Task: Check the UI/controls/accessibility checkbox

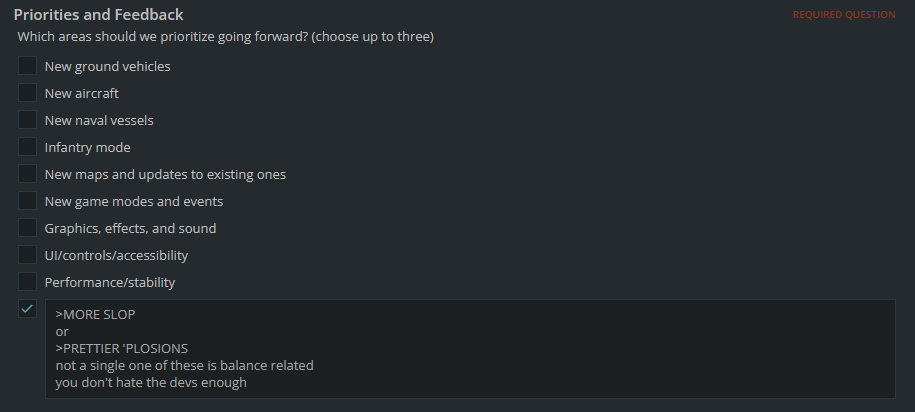Action: (x=27, y=254)
